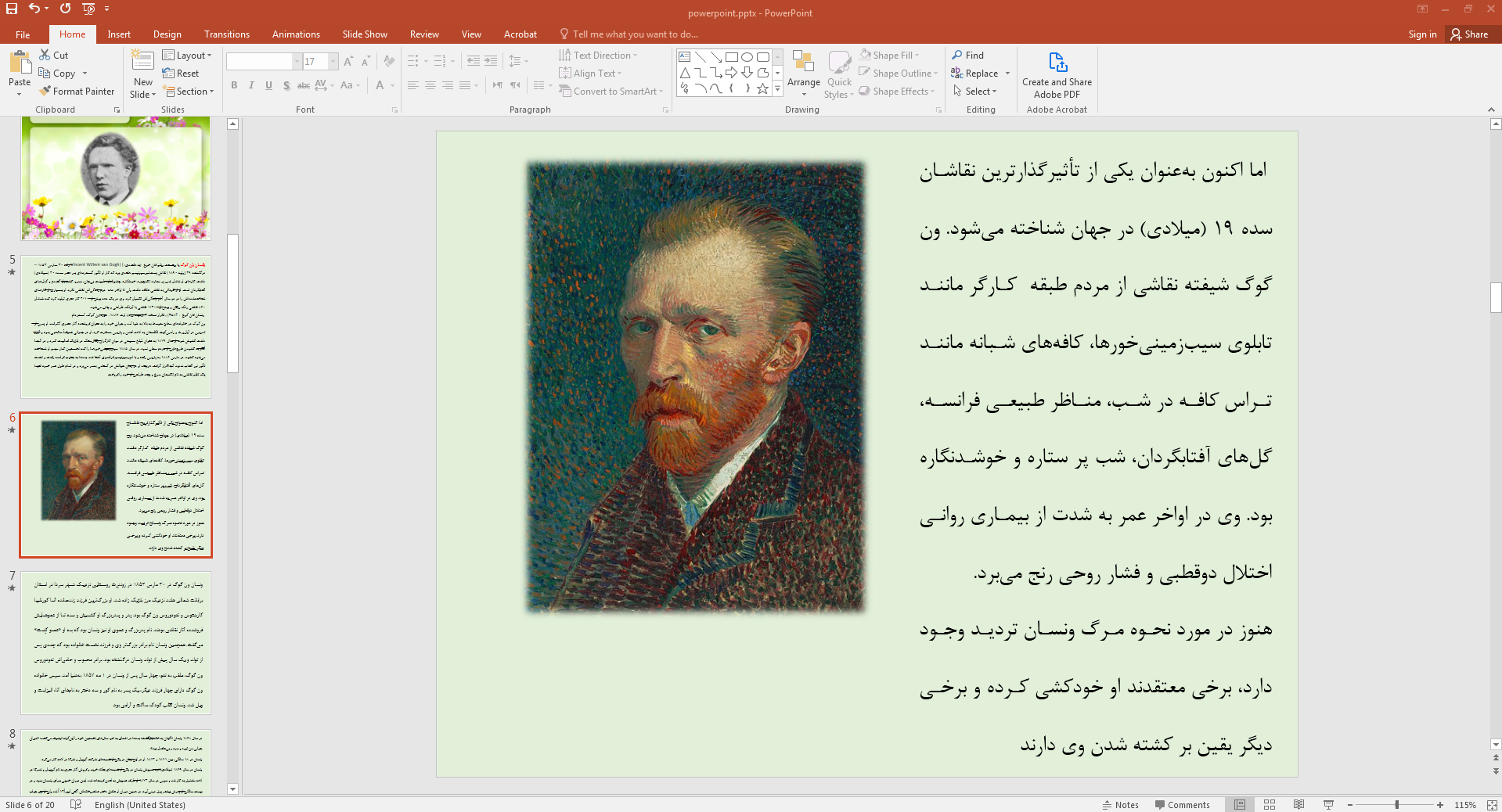Screen dimensions: 1502x812
Task: Select slide 7 thumbnail
Action: (116, 643)
